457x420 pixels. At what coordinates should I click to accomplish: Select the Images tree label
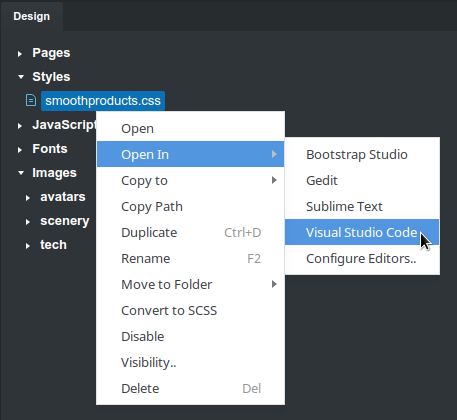(x=54, y=173)
